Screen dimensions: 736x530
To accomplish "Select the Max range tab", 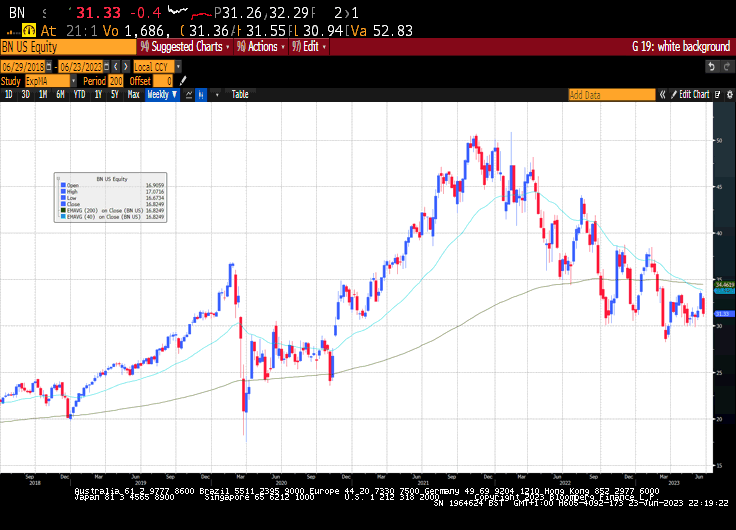I will 134,94.
